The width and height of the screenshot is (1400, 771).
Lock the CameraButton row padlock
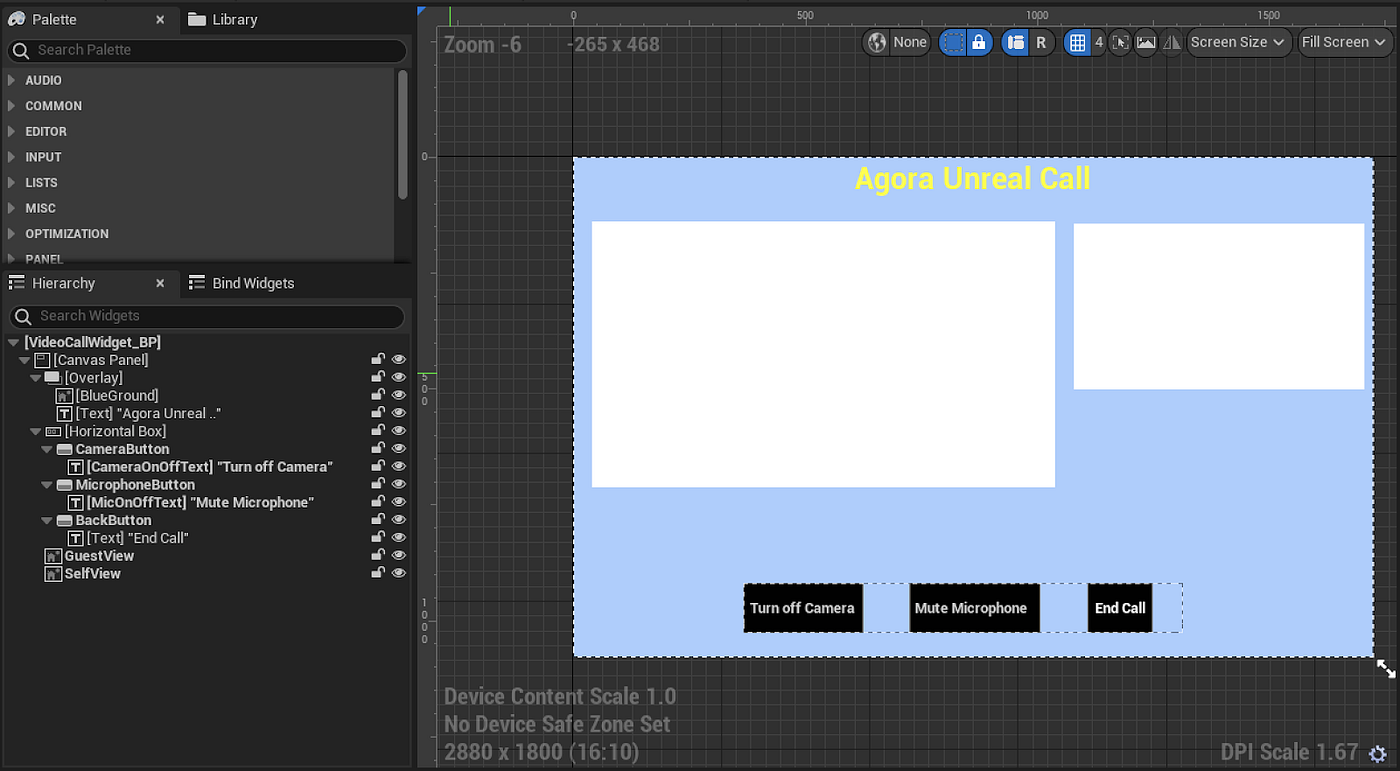378,449
